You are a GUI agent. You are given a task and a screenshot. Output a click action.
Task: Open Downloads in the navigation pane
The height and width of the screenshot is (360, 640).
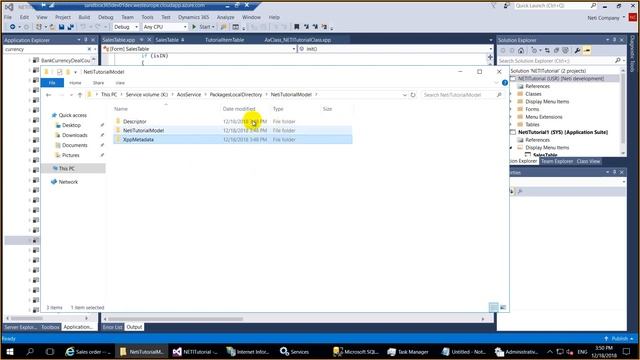(74, 135)
